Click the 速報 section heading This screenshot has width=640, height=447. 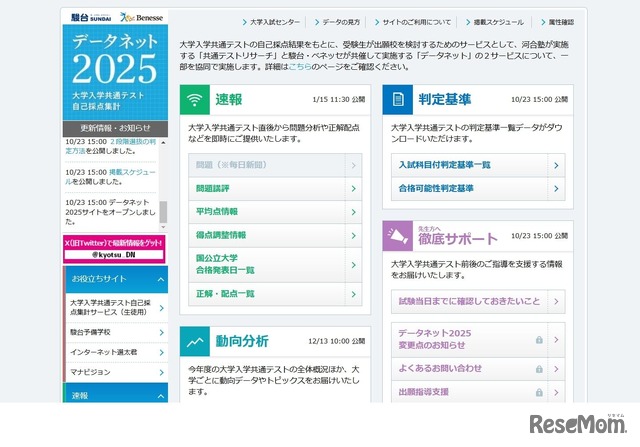(x=229, y=100)
